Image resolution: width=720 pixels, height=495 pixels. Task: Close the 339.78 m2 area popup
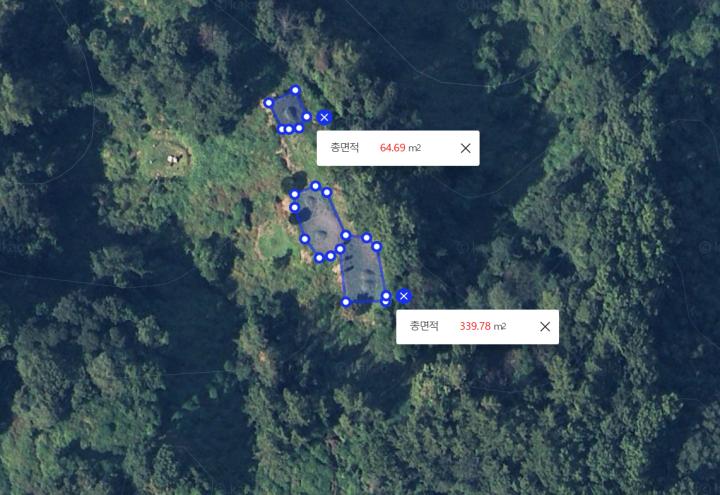[545, 326]
